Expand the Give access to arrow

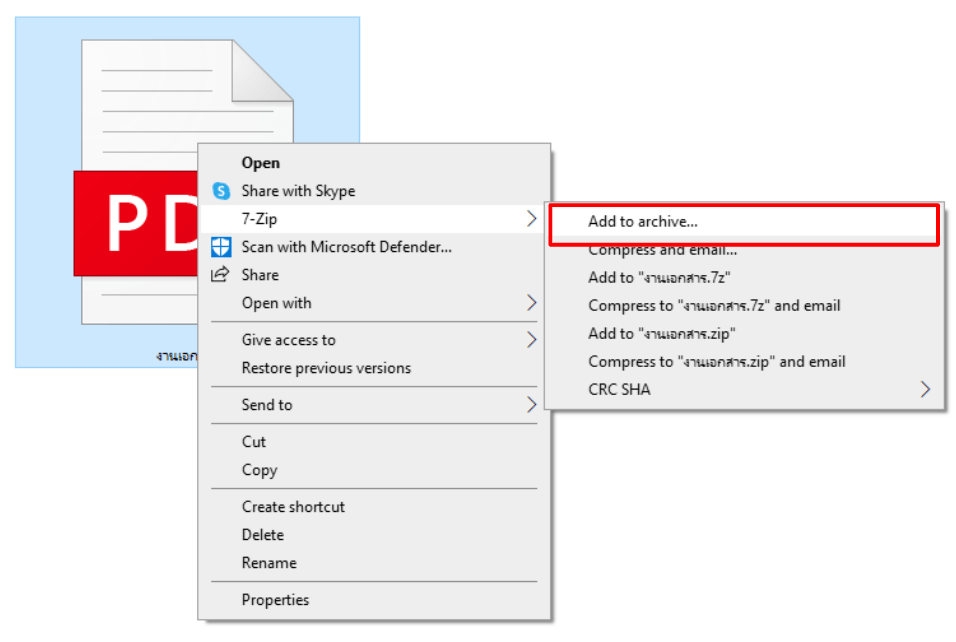(x=532, y=340)
